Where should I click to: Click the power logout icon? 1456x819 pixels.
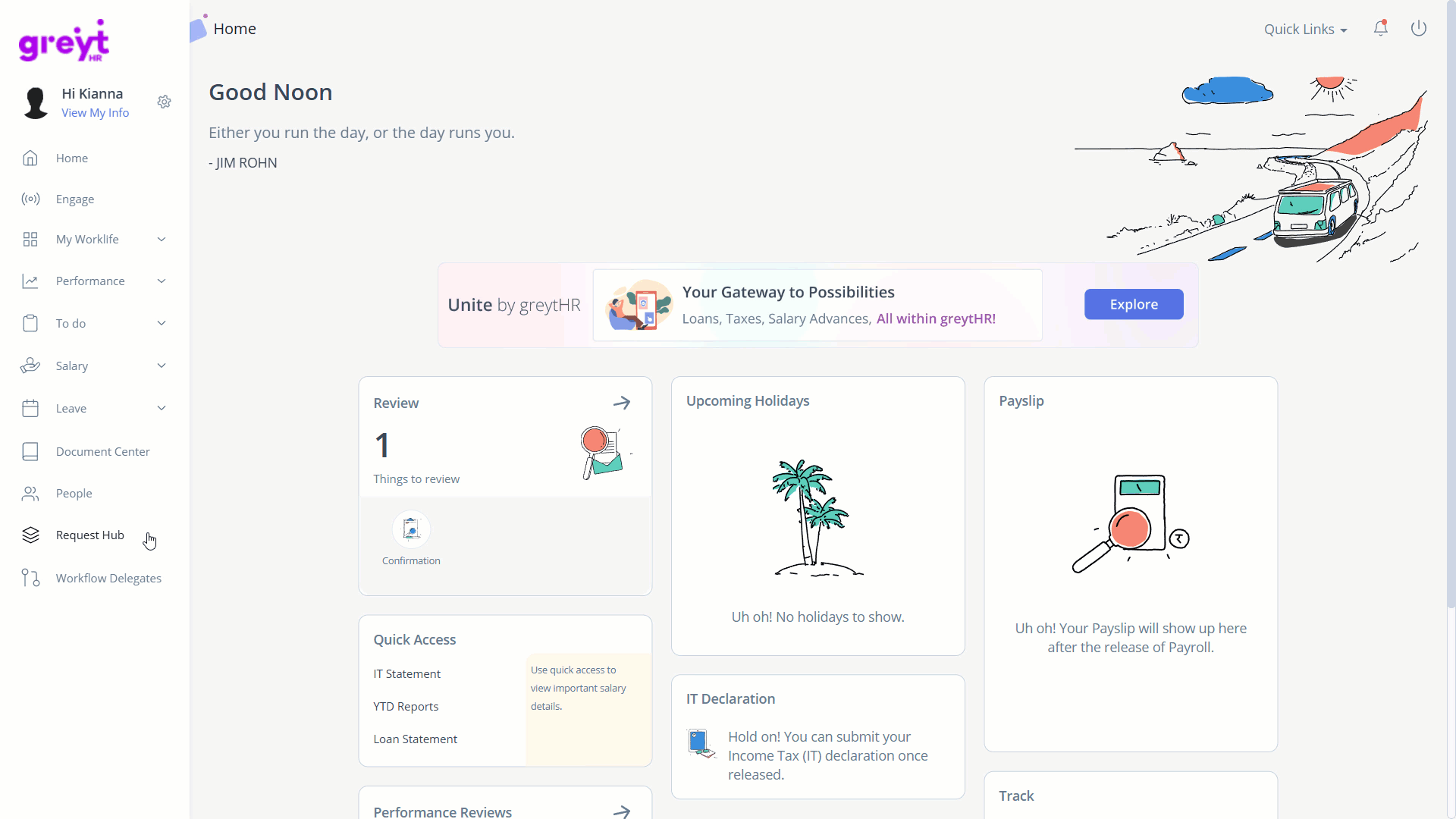pos(1418,29)
